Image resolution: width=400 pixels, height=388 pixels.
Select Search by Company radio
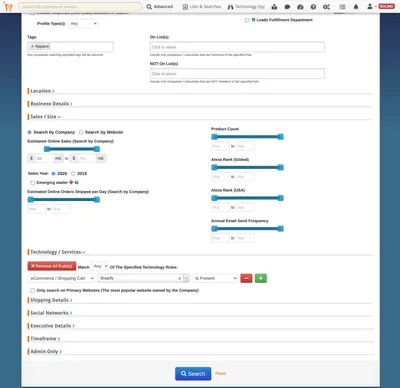click(x=30, y=132)
